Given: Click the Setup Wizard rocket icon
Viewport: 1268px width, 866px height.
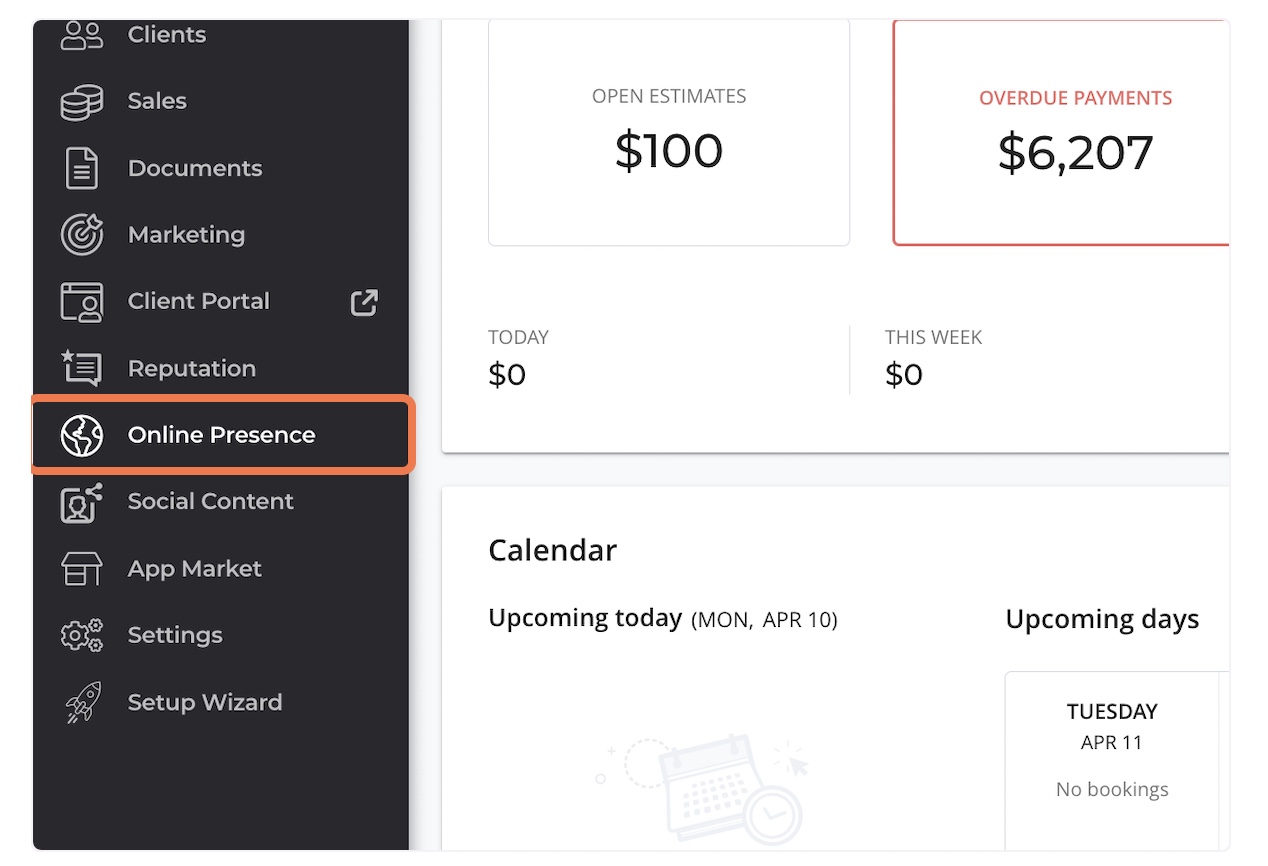Looking at the screenshot, I should (x=82, y=702).
